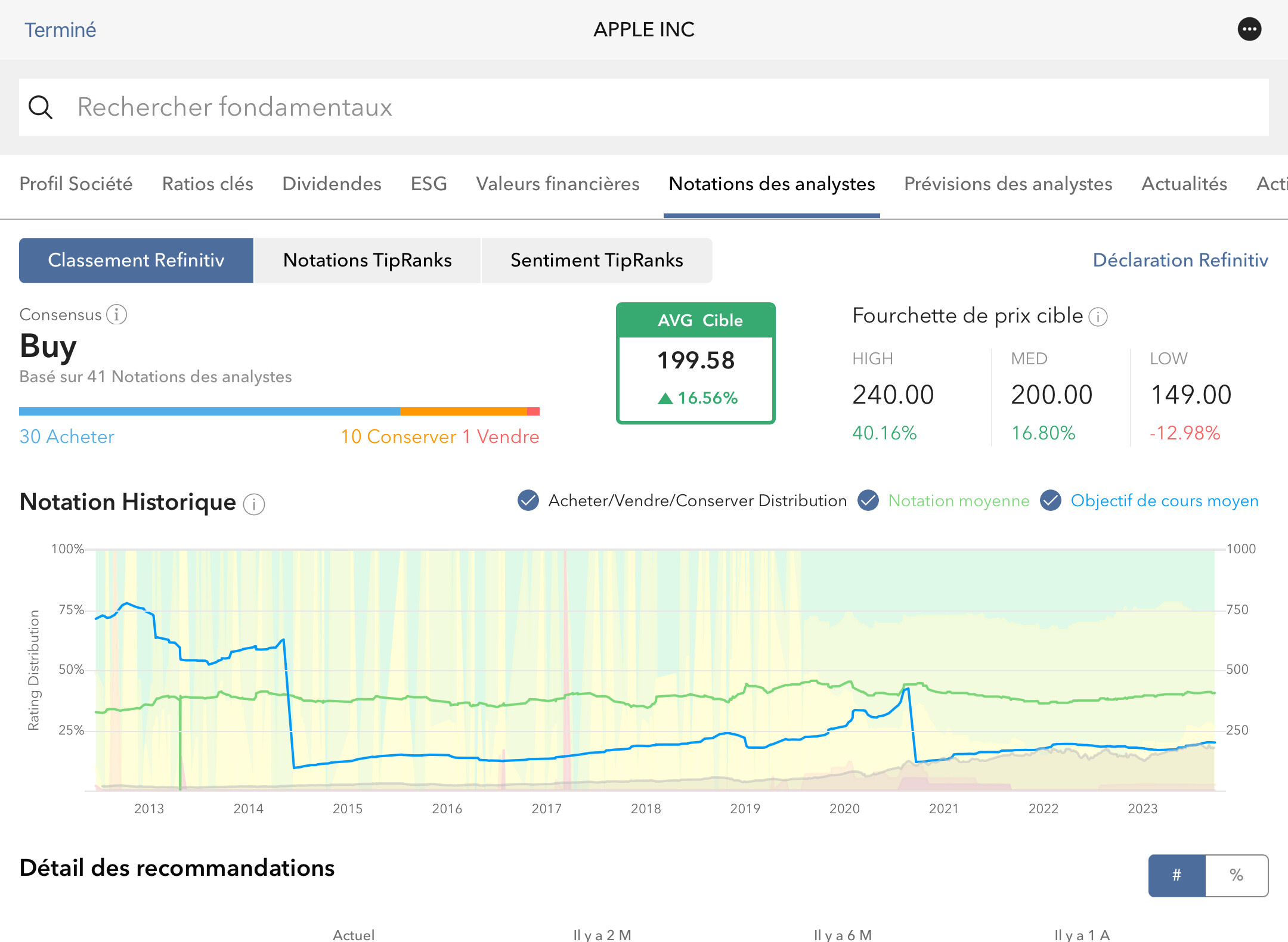Click 'Il y a 2 M' column header
1288x942 pixels.
[x=602, y=934]
